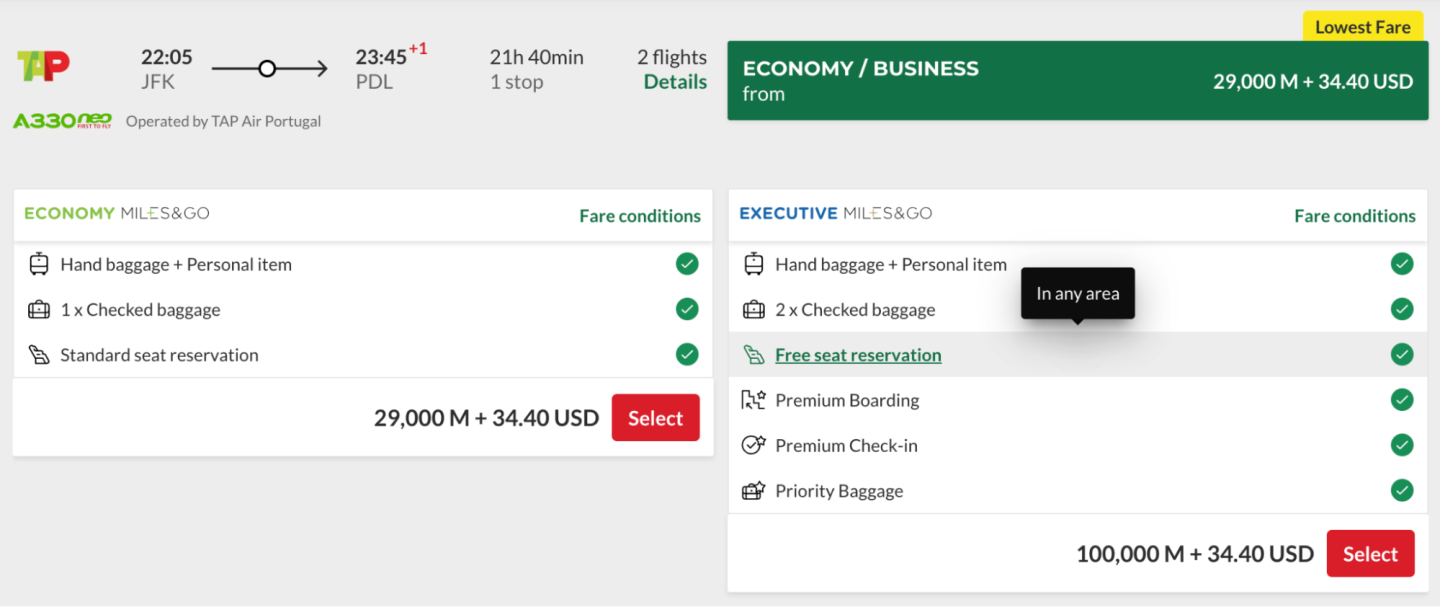1440x607 pixels.
Task: Click the Premium Boarding icon
Action: (753, 400)
